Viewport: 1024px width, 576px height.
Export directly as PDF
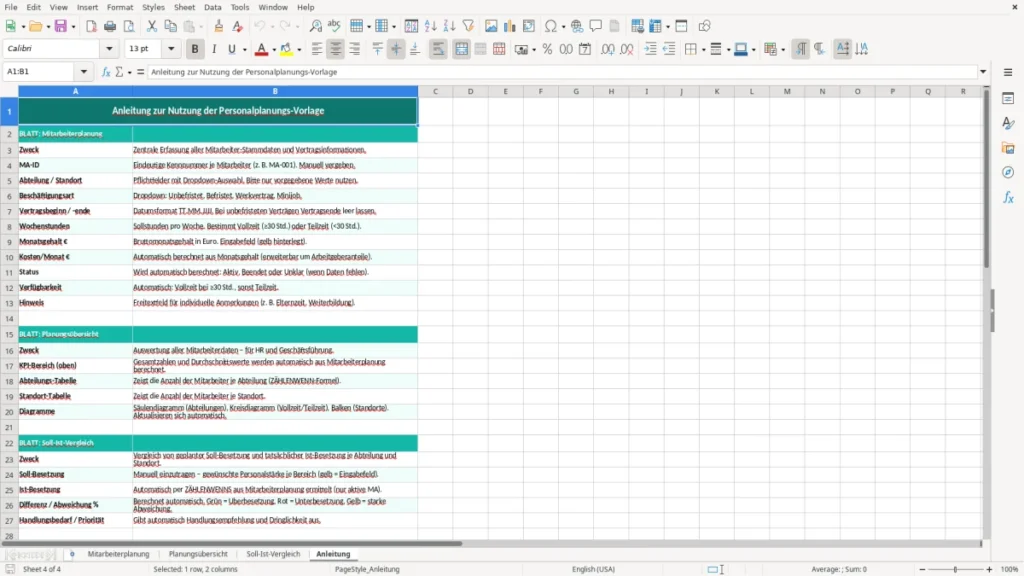pos(91,26)
